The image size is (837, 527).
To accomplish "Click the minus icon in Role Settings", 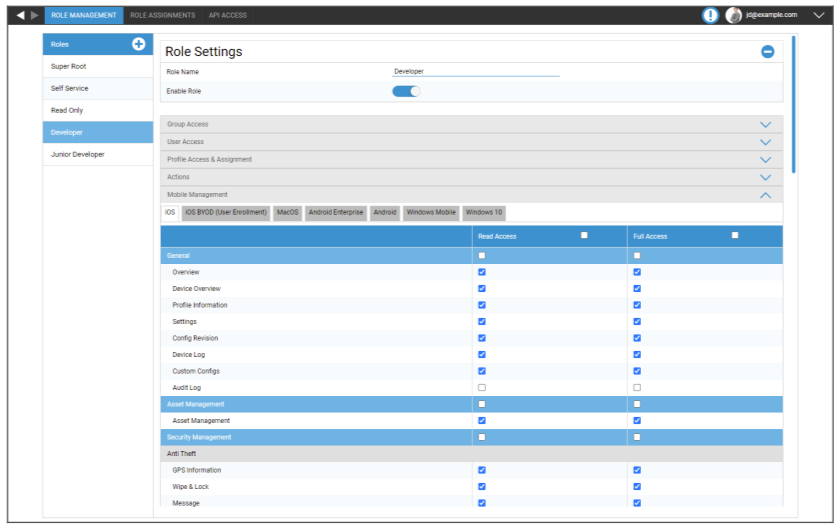I will pyautogui.click(x=767, y=52).
